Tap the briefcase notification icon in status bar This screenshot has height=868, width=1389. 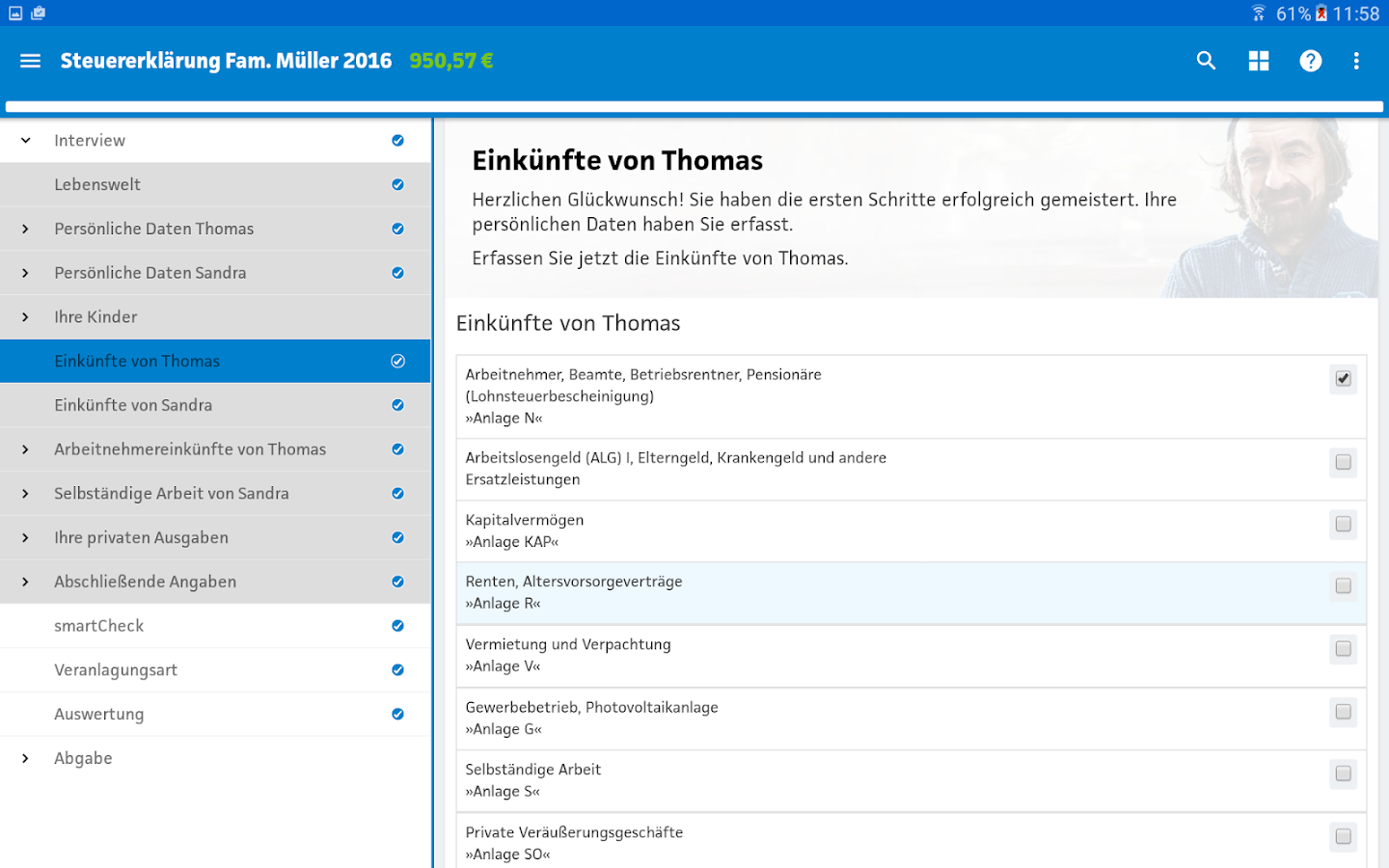39,14
